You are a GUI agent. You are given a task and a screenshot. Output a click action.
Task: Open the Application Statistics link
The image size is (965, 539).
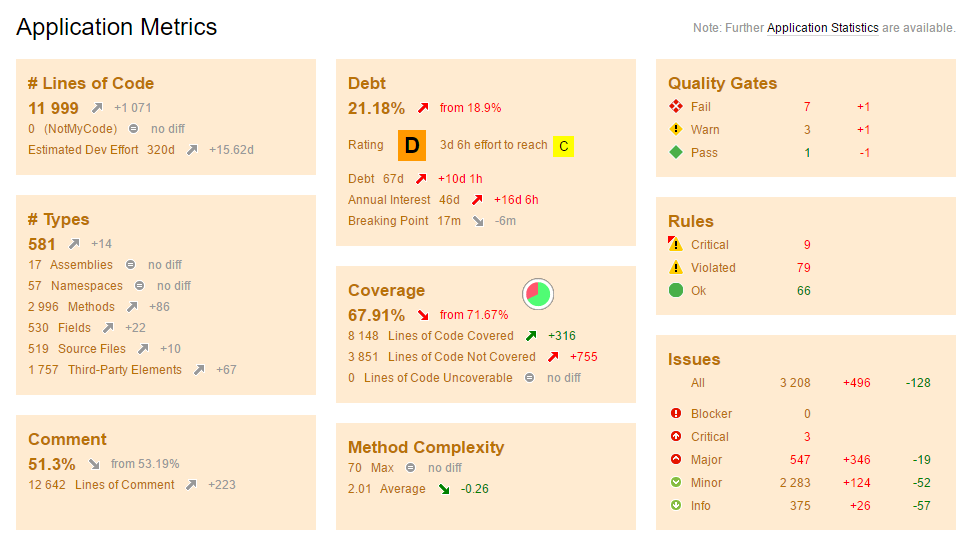[822, 28]
